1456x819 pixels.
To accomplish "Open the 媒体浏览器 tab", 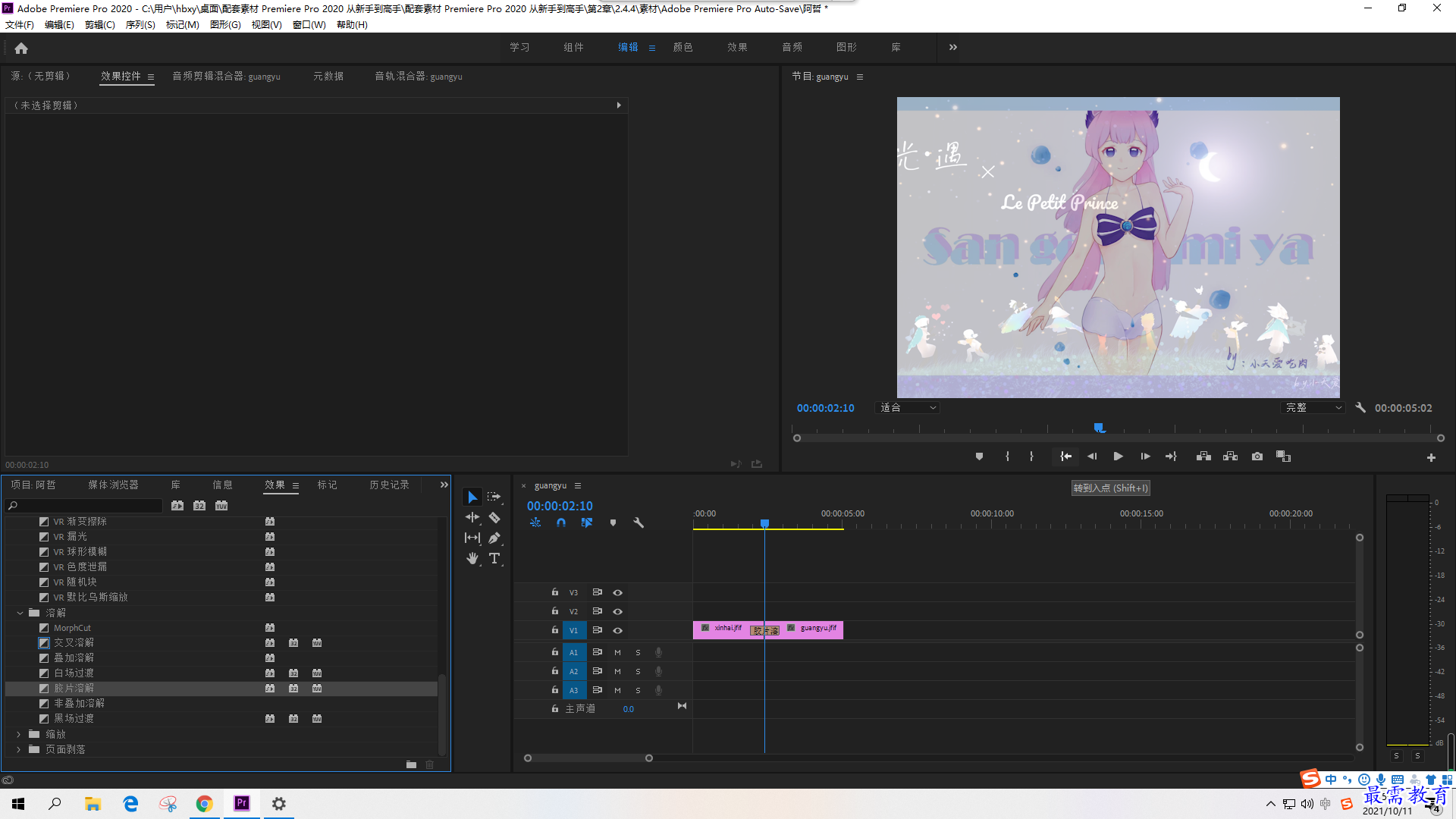I will (x=113, y=485).
